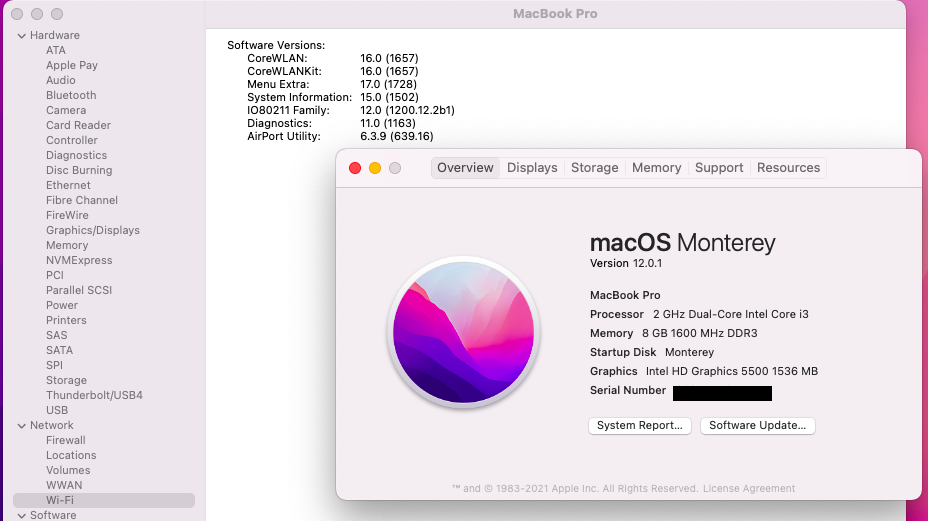Switch to the Resources tab
This screenshot has width=928, height=521.
[x=788, y=168]
